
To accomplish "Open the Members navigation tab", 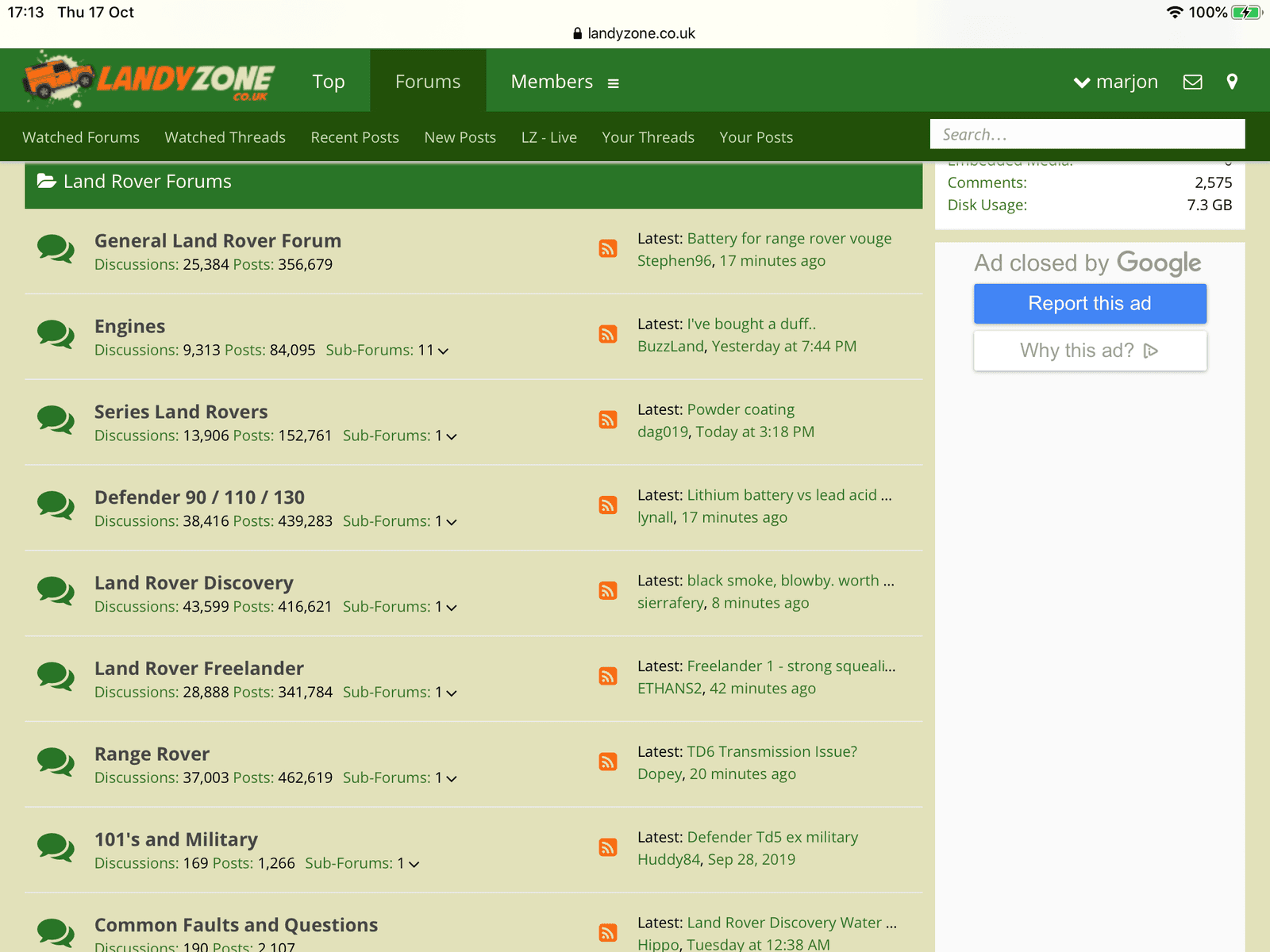I will [x=552, y=82].
